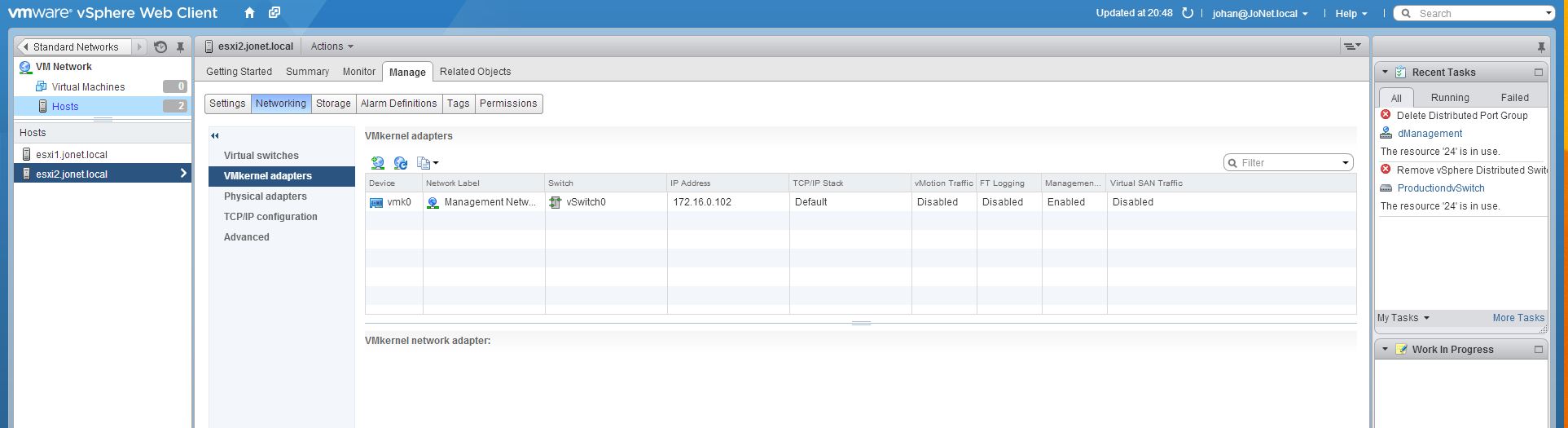Expand the Filter box dropdown arrow
Screen dimensions: 1568x428
pyautogui.click(x=1346, y=163)
